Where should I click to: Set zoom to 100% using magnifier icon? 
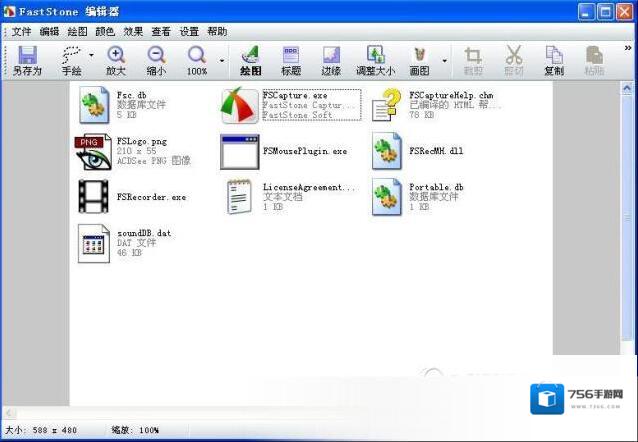pos(197,60)
